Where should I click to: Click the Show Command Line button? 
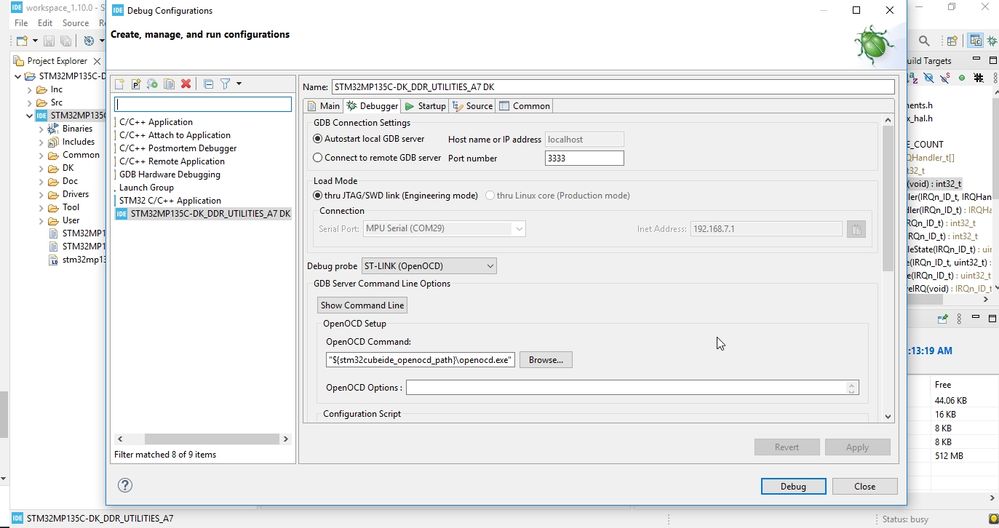coord(362,305)
